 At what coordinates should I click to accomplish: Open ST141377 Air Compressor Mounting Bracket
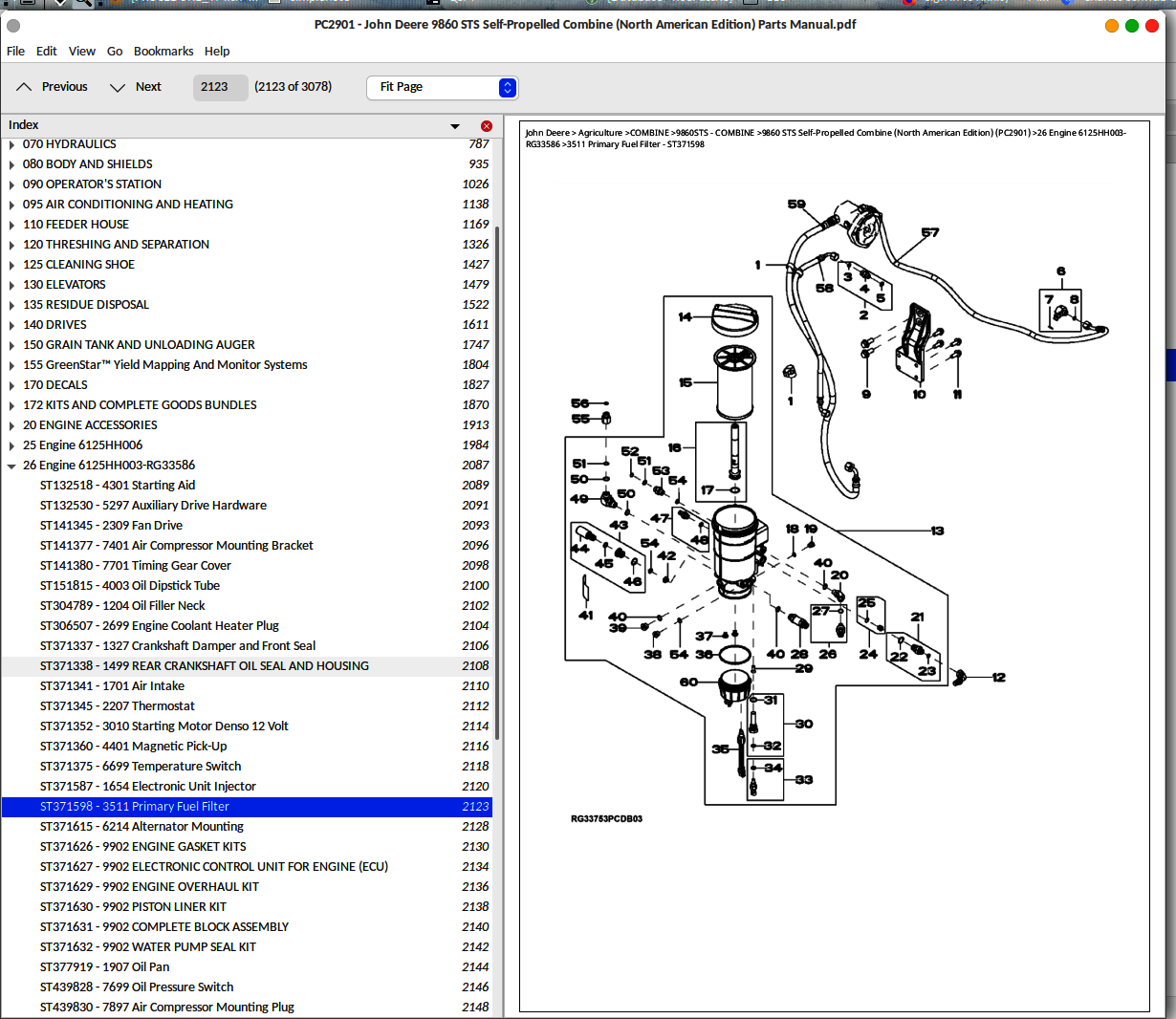[x=247, y=546]
